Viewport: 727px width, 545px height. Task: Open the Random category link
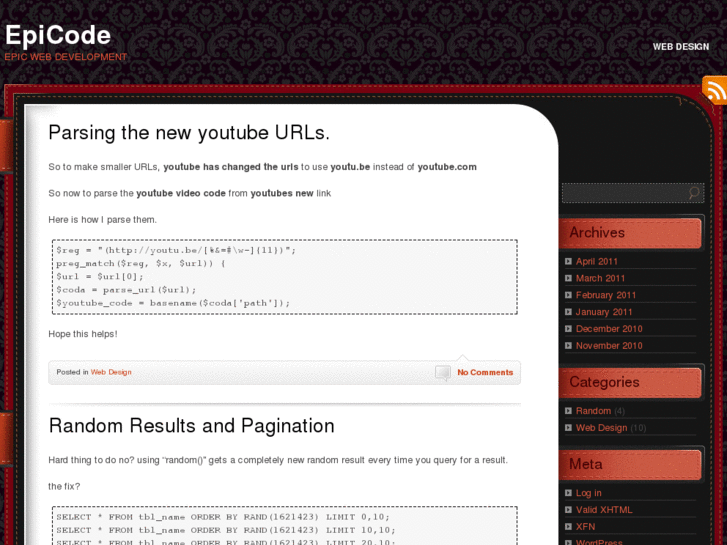(593, 411)
